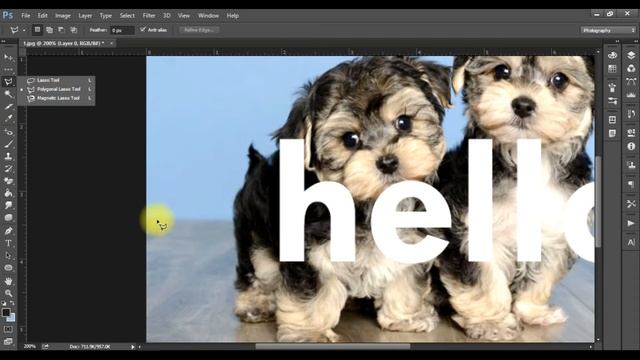640x360 pixels.
Task: Toggle the Anti-alias checkbox
Action: (143, 30)
